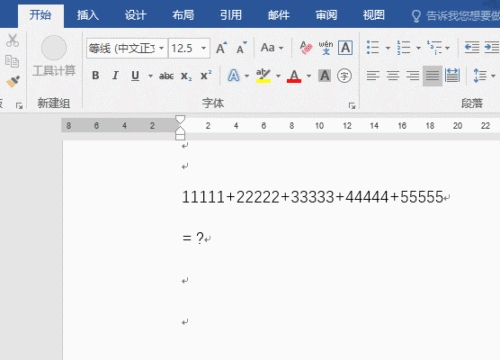500x360 pixels.
Task: Apply red font color
Action: [294, 76]
